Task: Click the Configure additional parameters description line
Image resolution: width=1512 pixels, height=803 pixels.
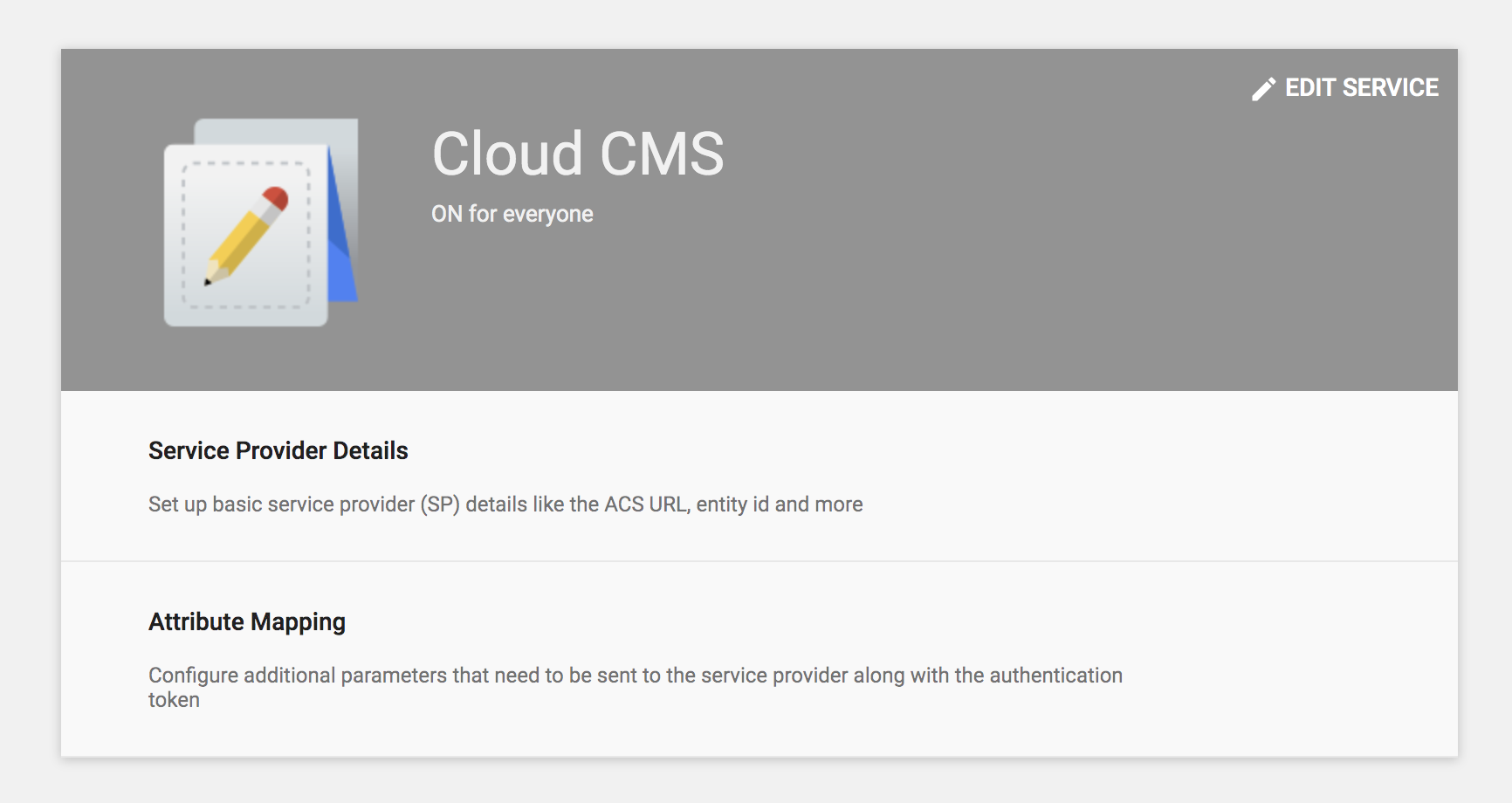Action: [x=635, y=676]
